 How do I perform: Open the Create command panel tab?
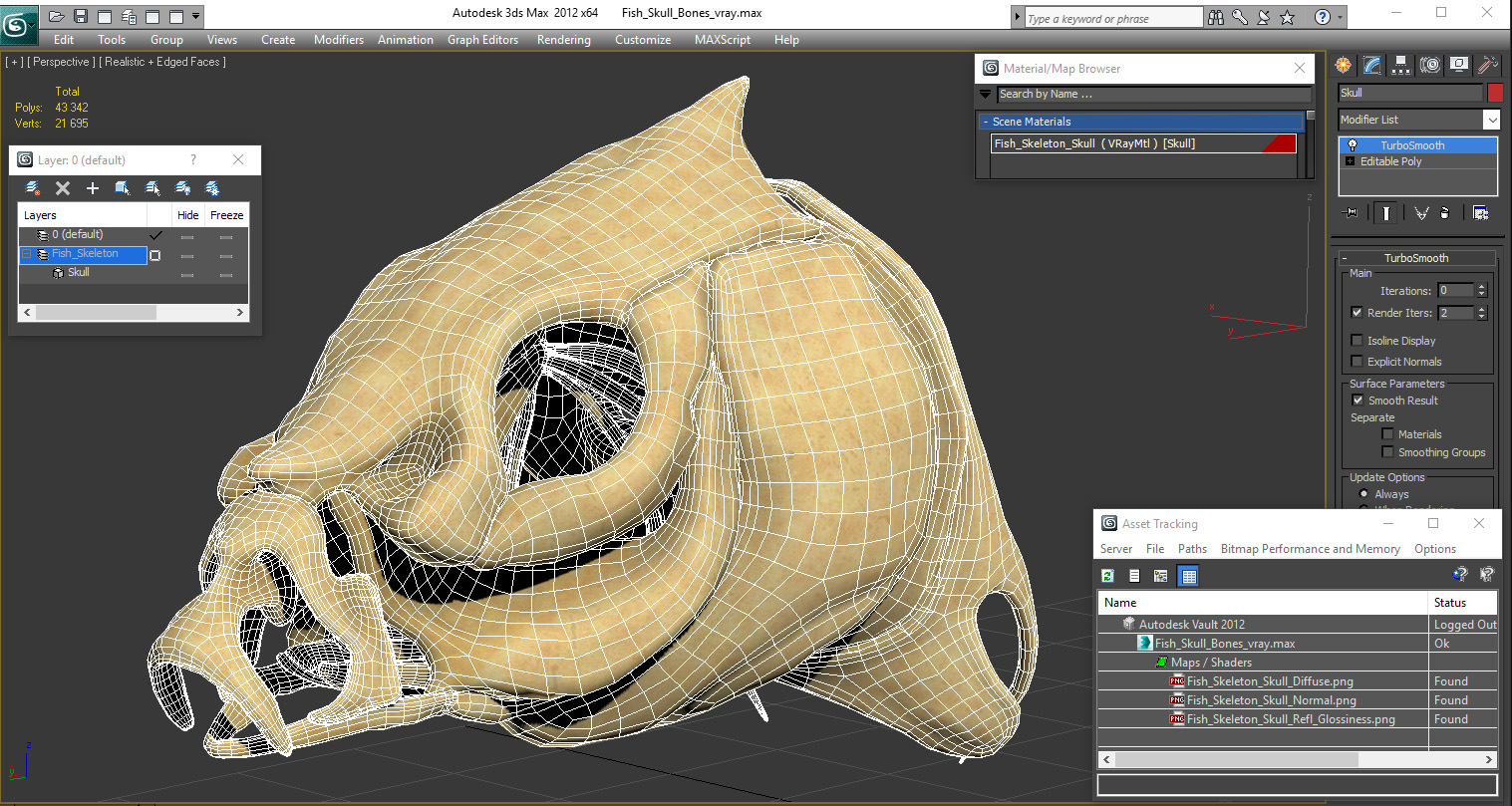click(1344, 66)
